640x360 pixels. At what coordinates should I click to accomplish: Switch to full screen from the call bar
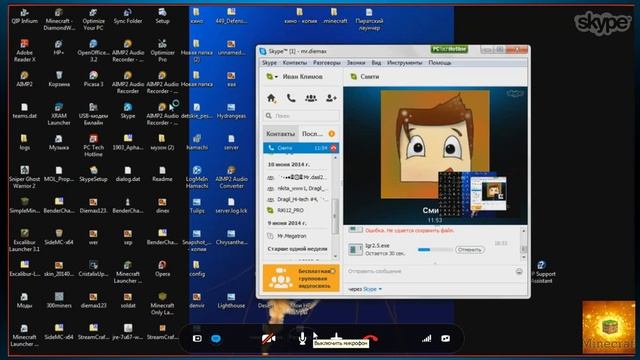click(446, 338)
